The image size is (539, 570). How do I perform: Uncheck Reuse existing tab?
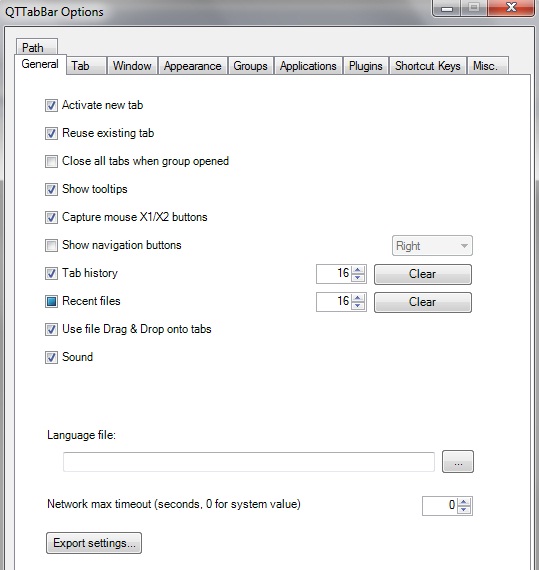(51, 133)
